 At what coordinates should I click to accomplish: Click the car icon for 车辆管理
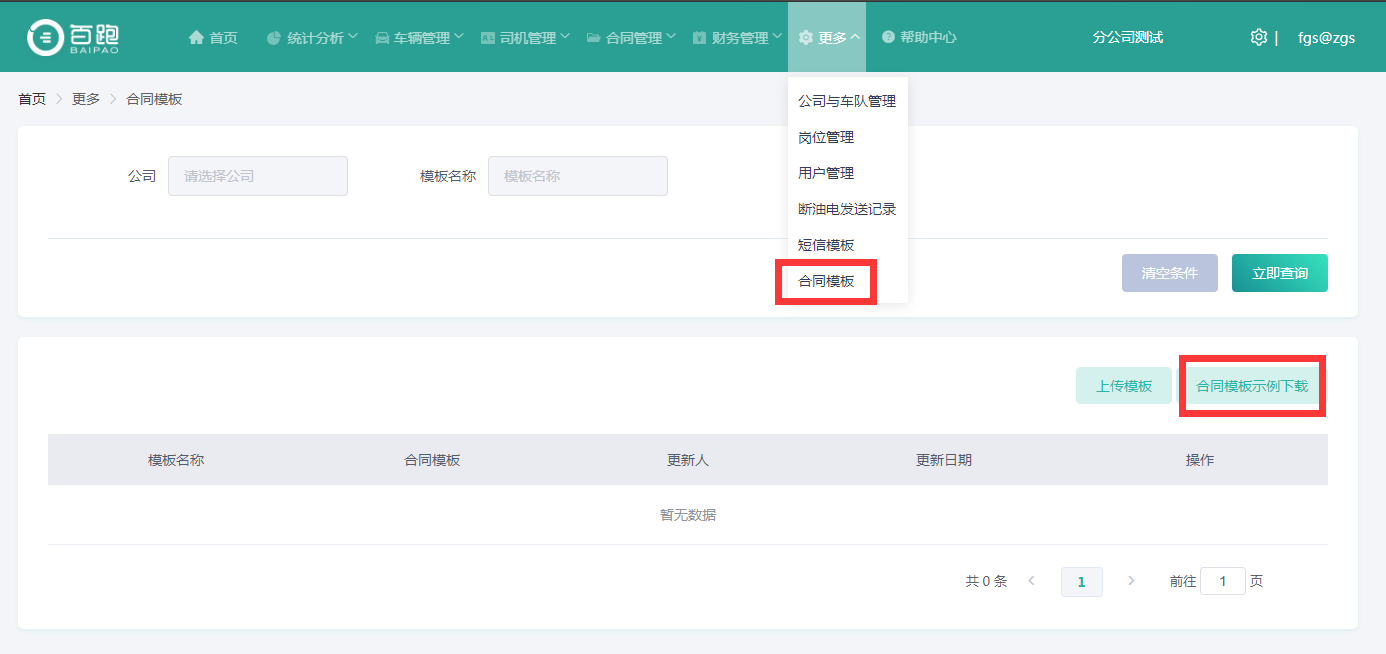pos(382,38)
